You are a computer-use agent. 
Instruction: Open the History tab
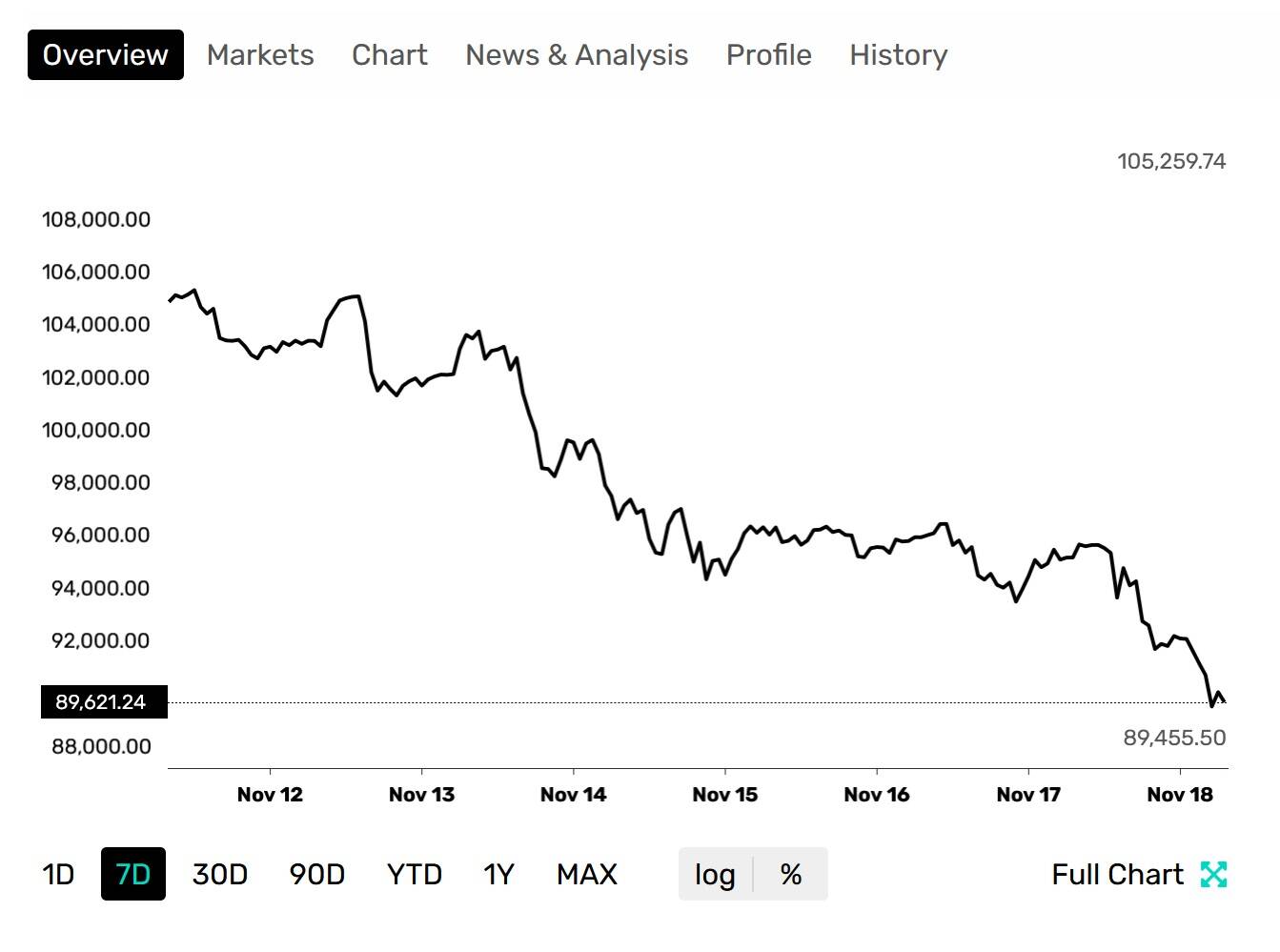click(x=899, y=55)
